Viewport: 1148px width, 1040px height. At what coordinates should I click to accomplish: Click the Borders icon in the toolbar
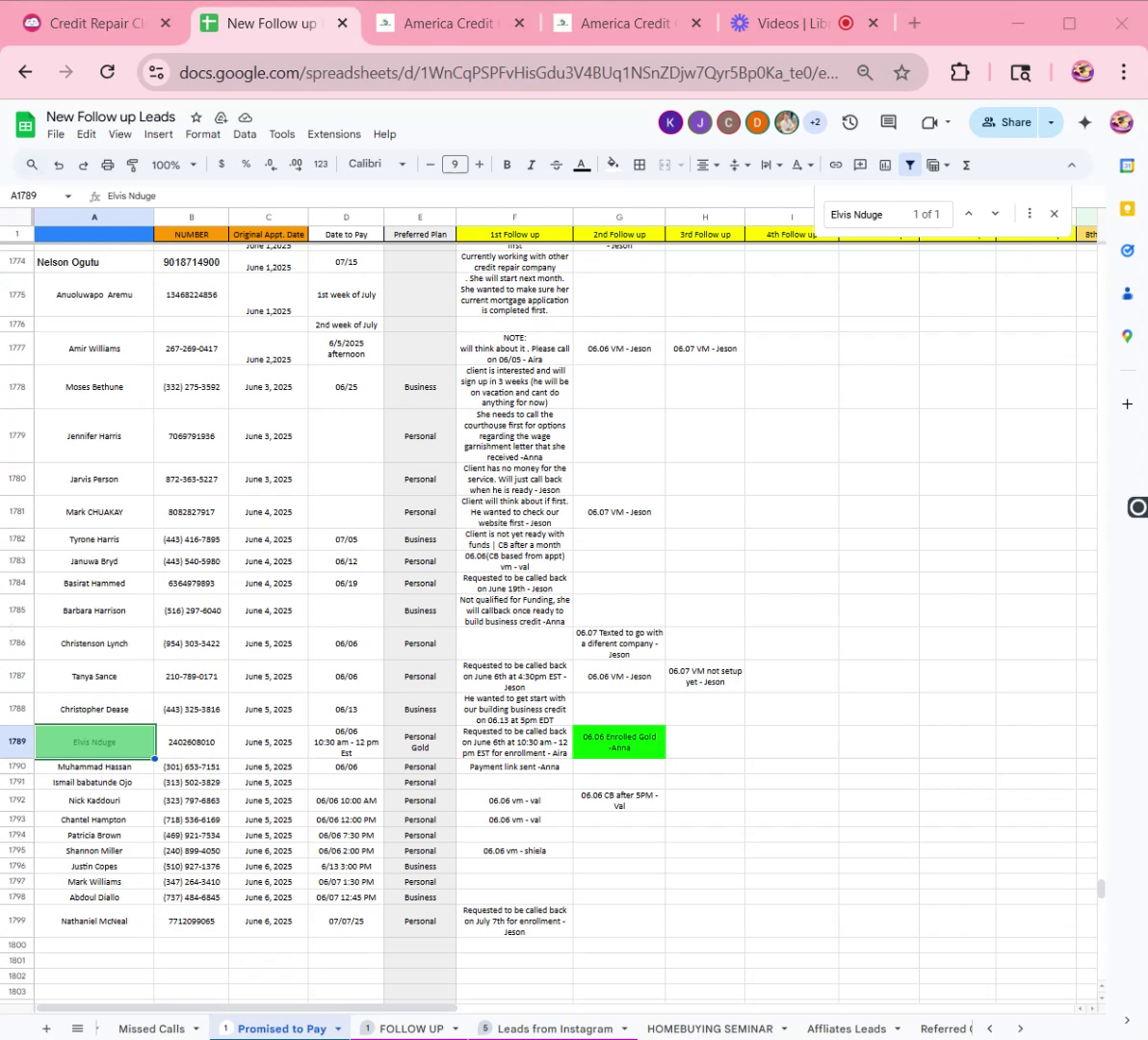coord(639,165)
